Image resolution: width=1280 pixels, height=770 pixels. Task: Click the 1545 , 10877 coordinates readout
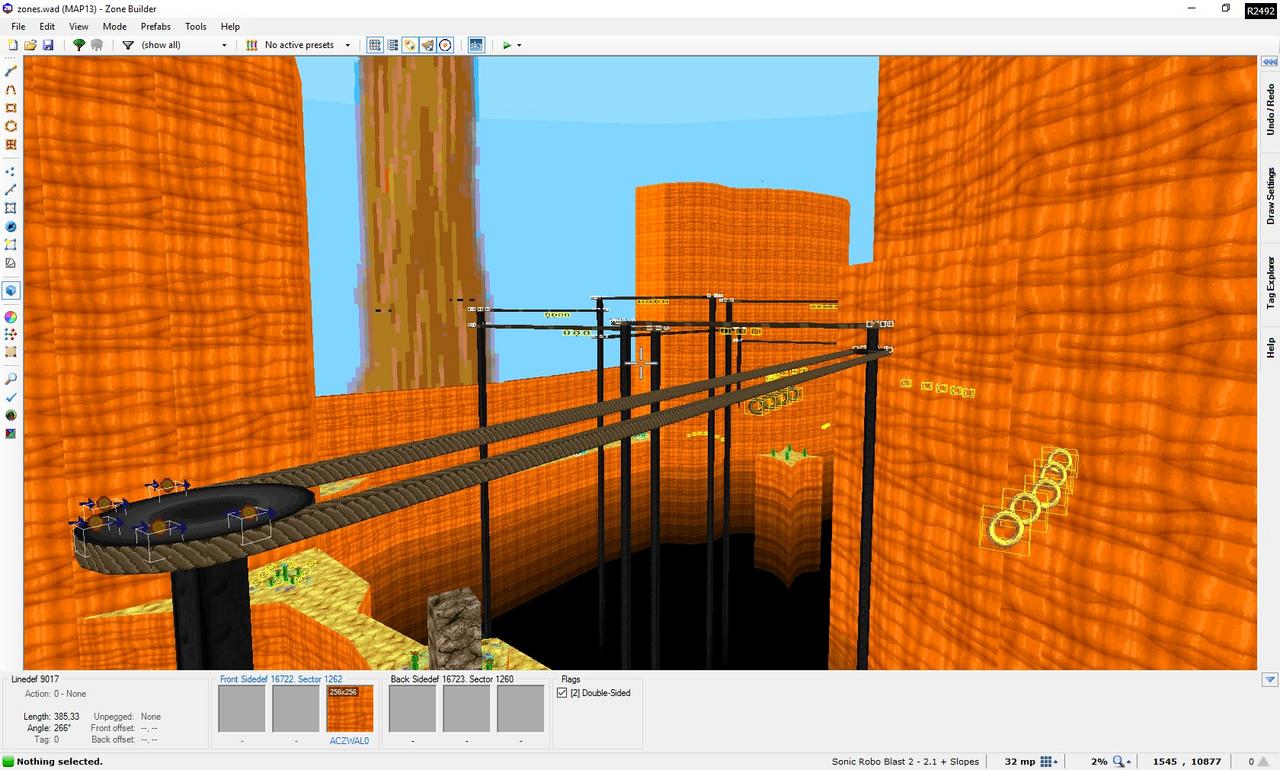pos(1186,762)
